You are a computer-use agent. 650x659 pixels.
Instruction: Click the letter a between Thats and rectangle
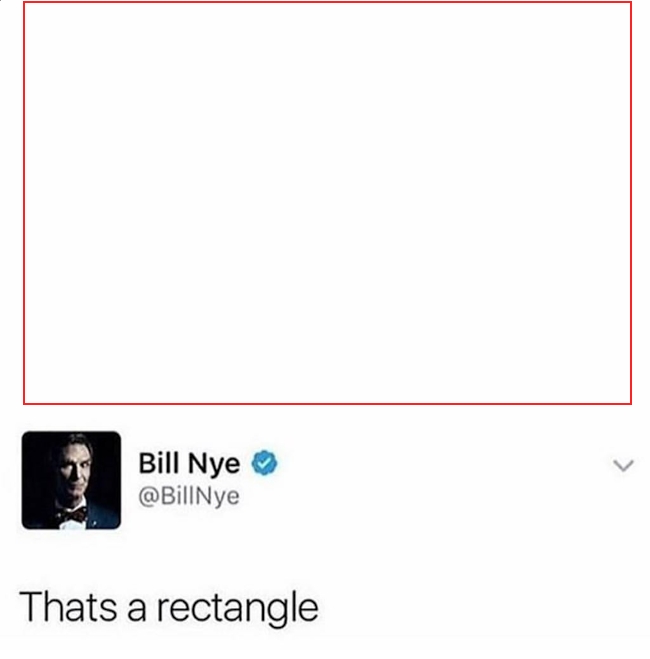point(137,611)
